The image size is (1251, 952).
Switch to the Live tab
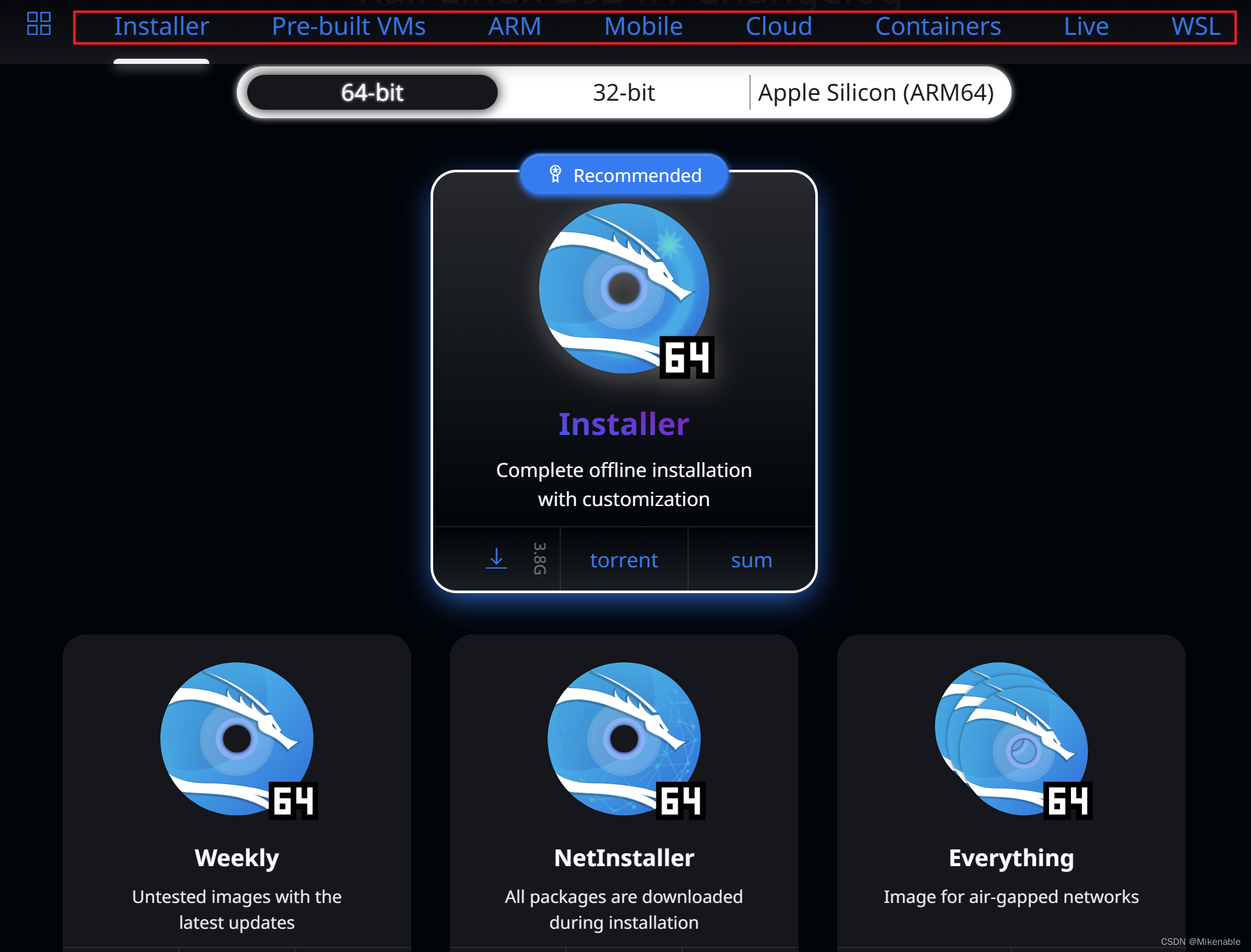(x=1086, y=26)
